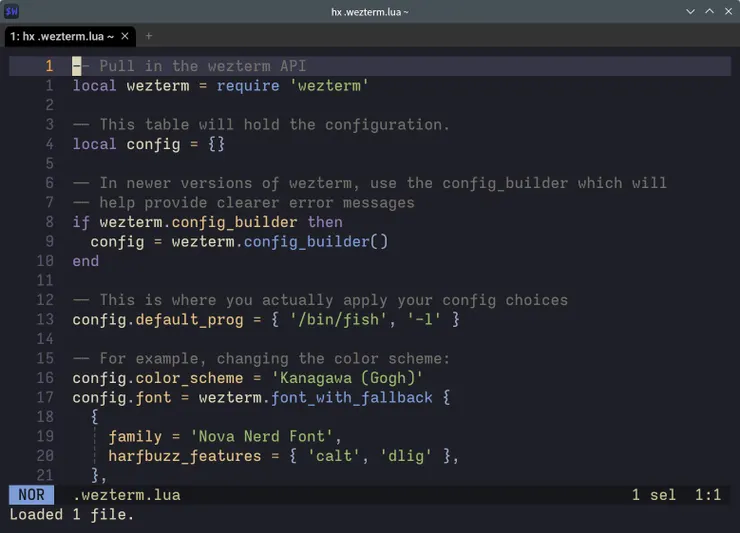Click the WezTerm app icon in title bar
Screen dimensions: 740x533
pyautogui.click(x=11, y=11)
